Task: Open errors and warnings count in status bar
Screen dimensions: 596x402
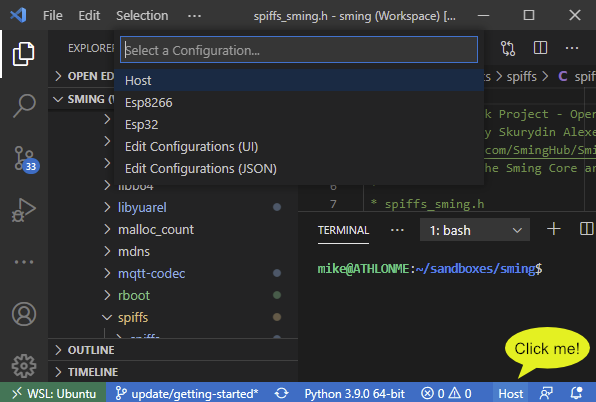Action: click(447, 393)
